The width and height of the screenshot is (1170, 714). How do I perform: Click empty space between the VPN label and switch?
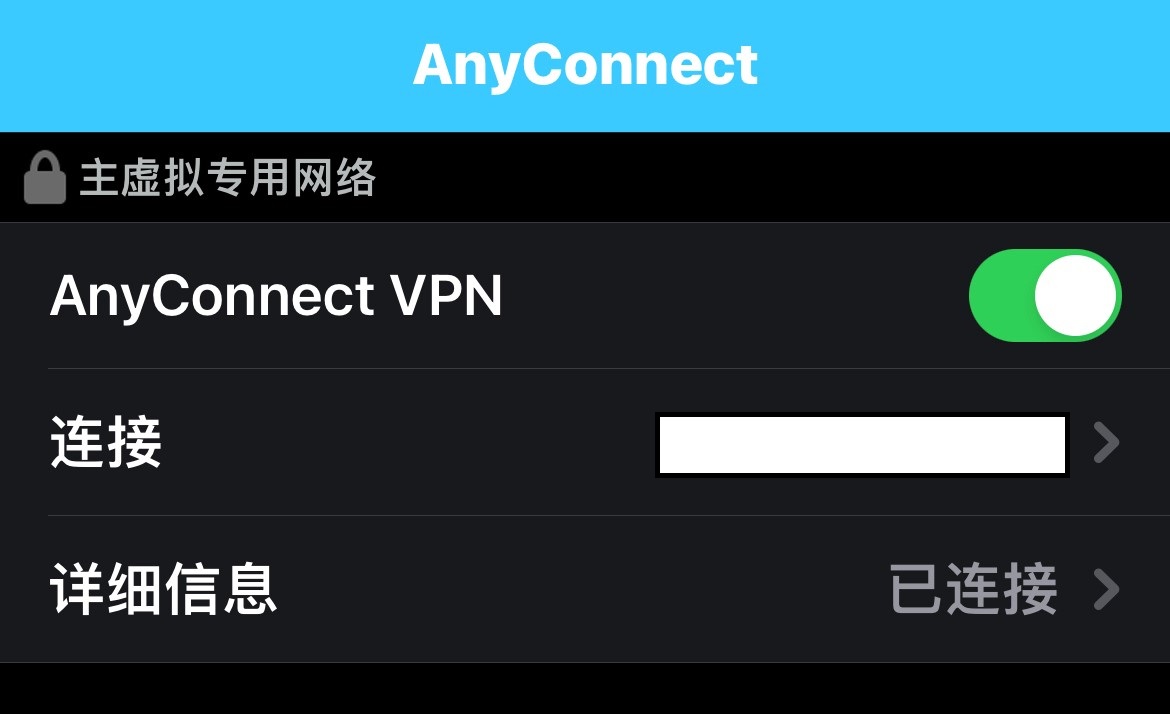coord(736,295)
